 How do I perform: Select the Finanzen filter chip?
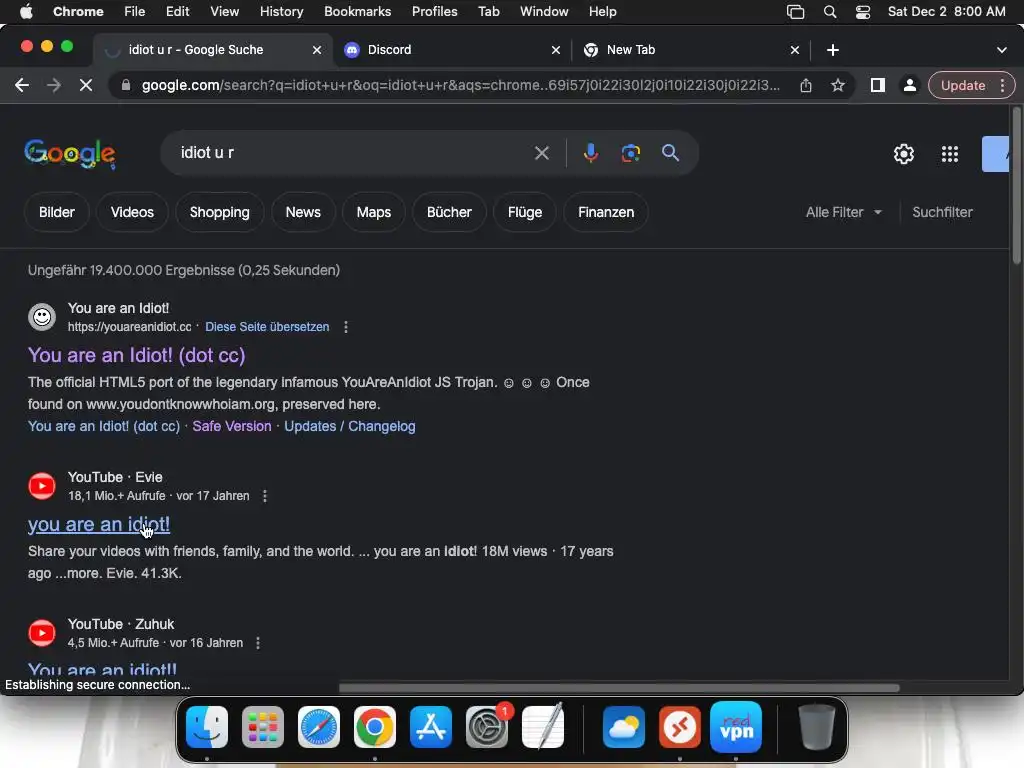coord(606,212)
